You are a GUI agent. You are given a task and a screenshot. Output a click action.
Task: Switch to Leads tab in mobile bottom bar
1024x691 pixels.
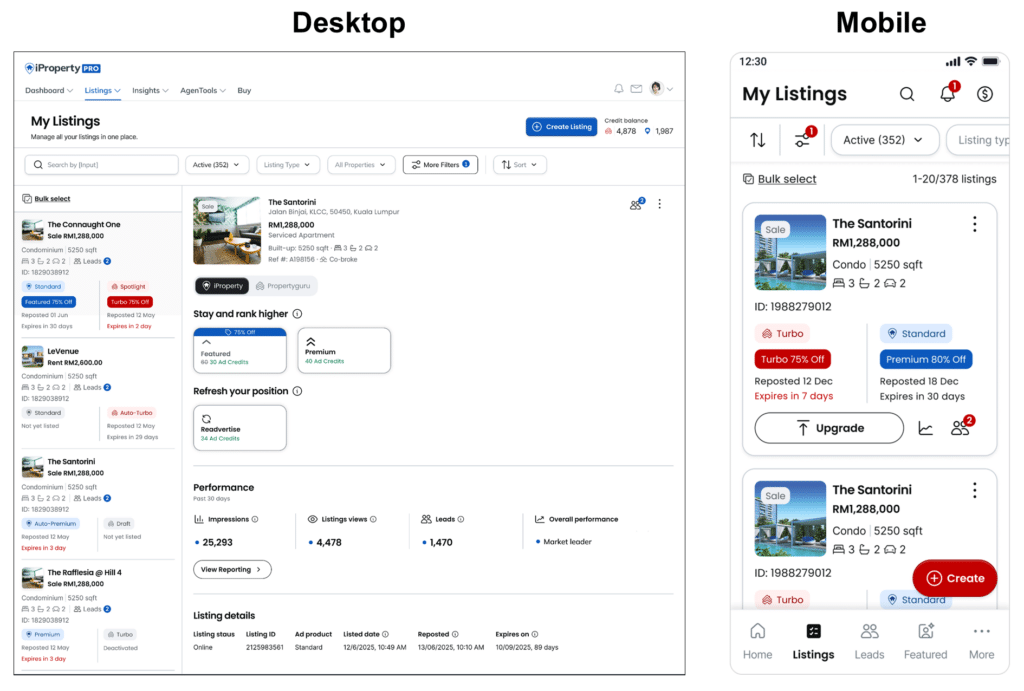tap(869, 640)
